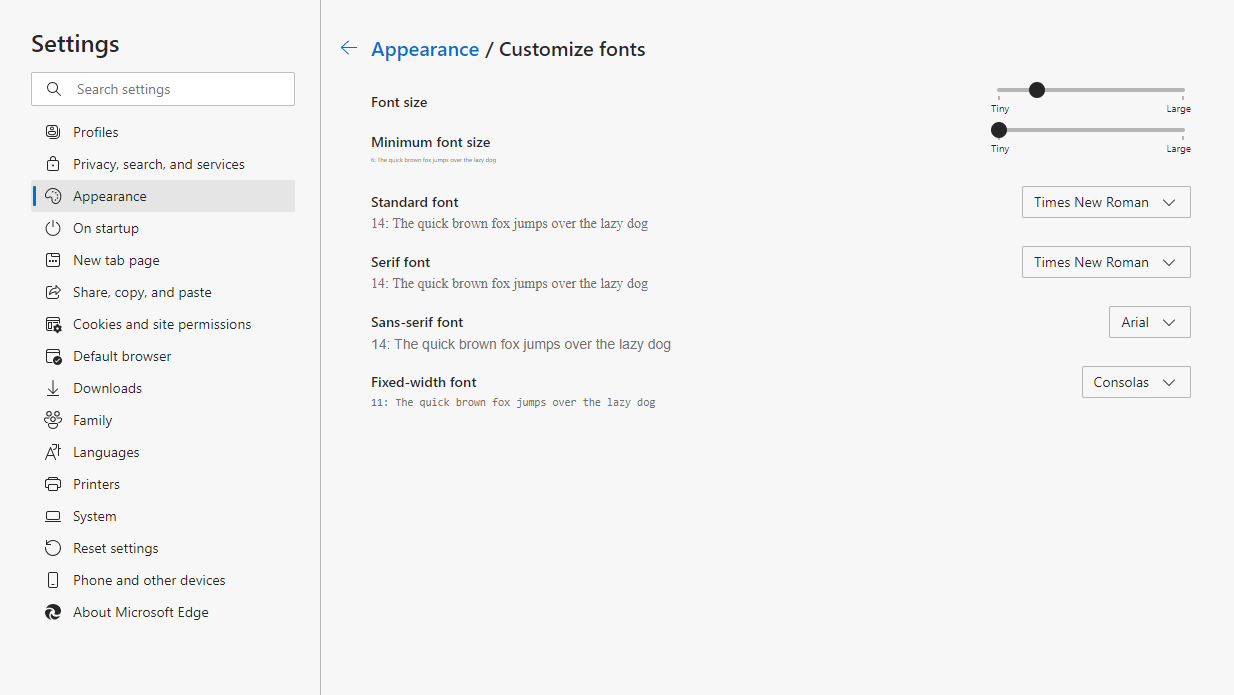Click the Family people icon
The width and height of the screenshot is (1234, 695).
(x=53, y=420)
